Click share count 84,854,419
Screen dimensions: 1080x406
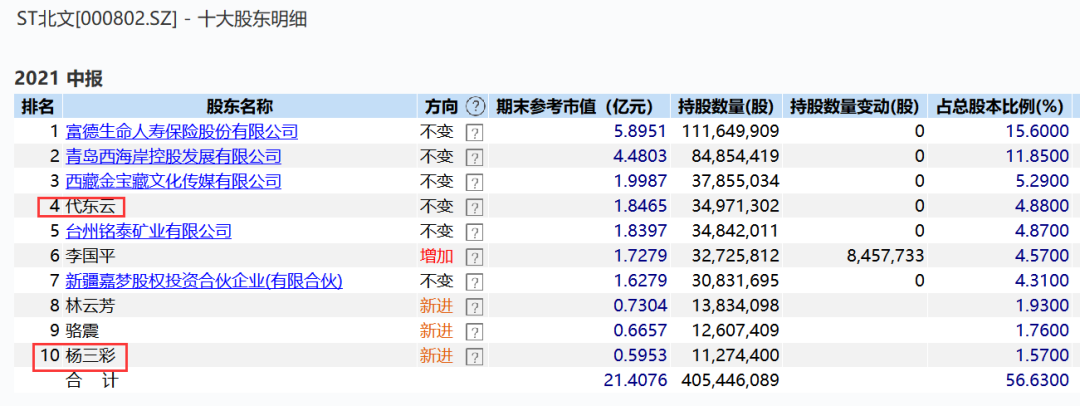pyautogui.click(x=735, y=156)
